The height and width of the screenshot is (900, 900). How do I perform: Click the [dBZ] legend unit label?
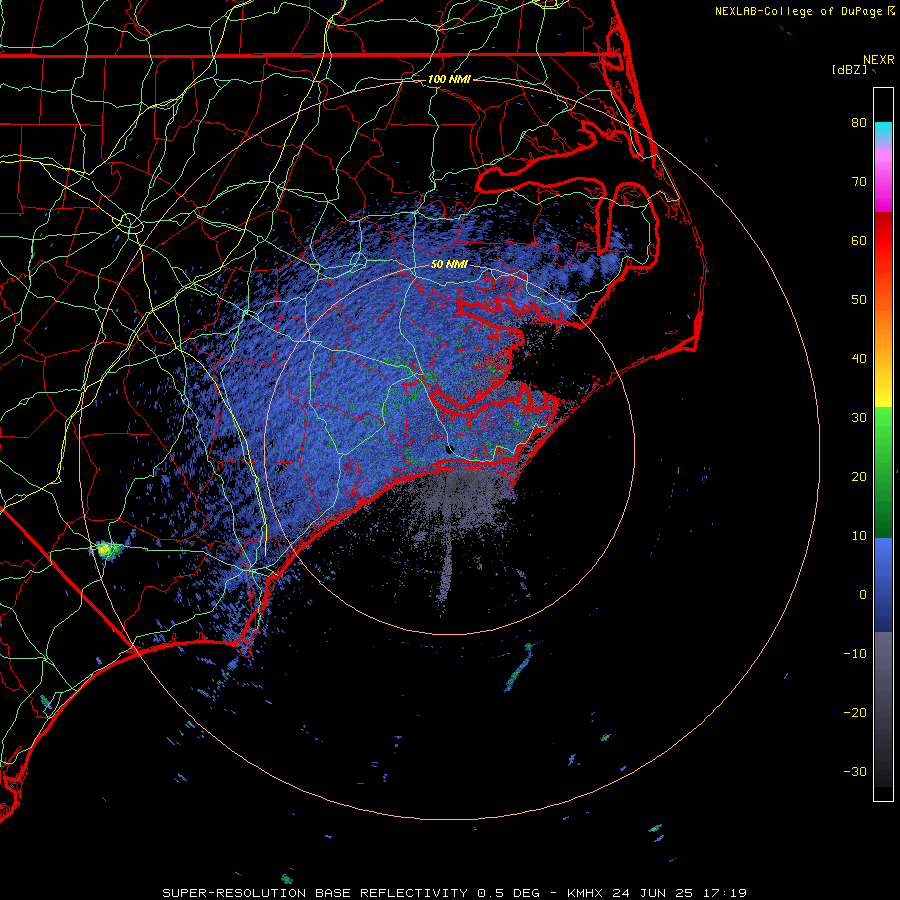point(849,70)
